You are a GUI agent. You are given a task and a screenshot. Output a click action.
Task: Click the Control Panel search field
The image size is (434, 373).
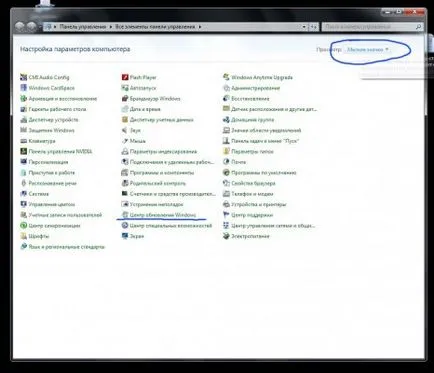[x=372, y=27]
